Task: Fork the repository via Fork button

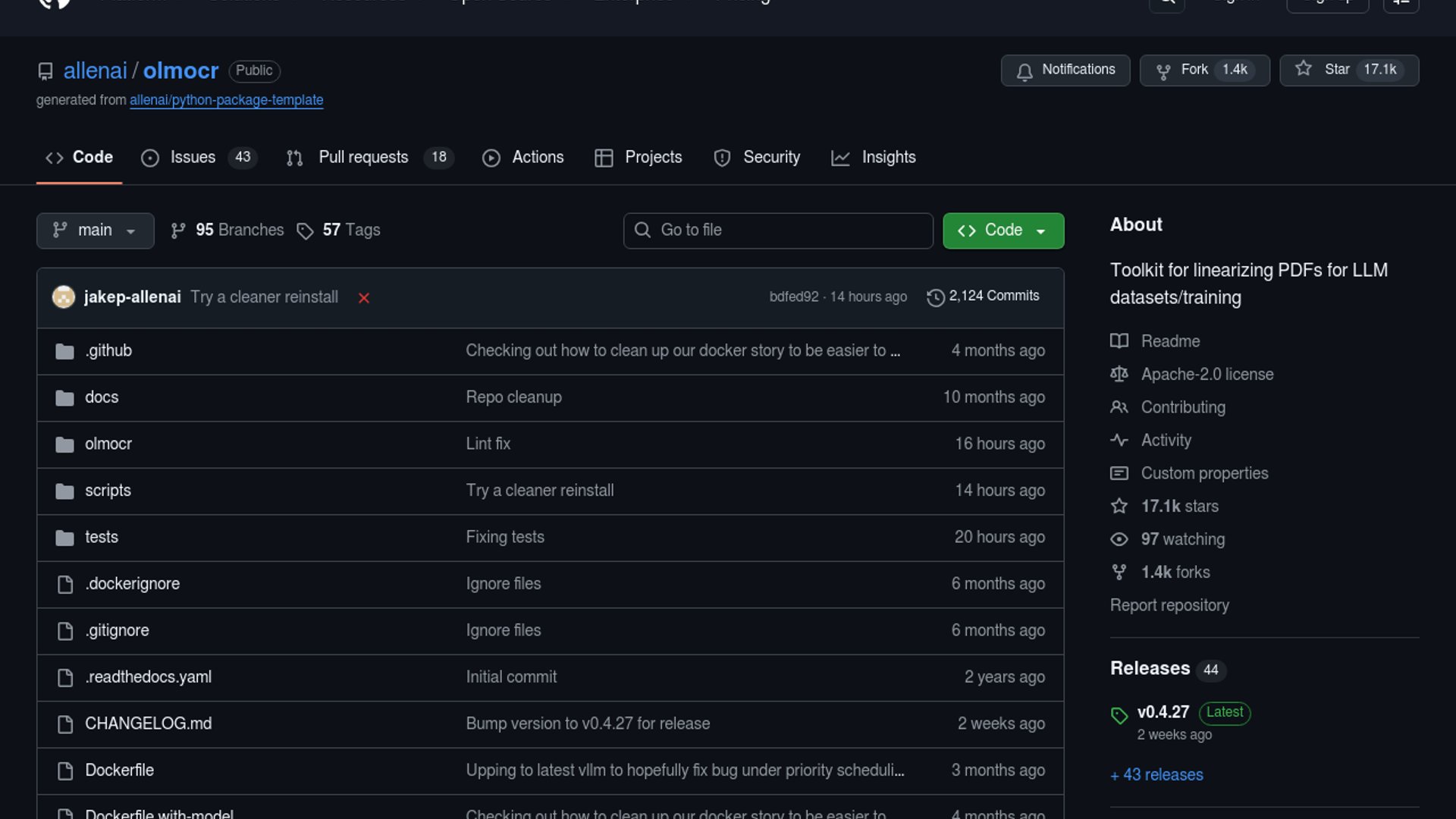Action: tap(1204, 71)
